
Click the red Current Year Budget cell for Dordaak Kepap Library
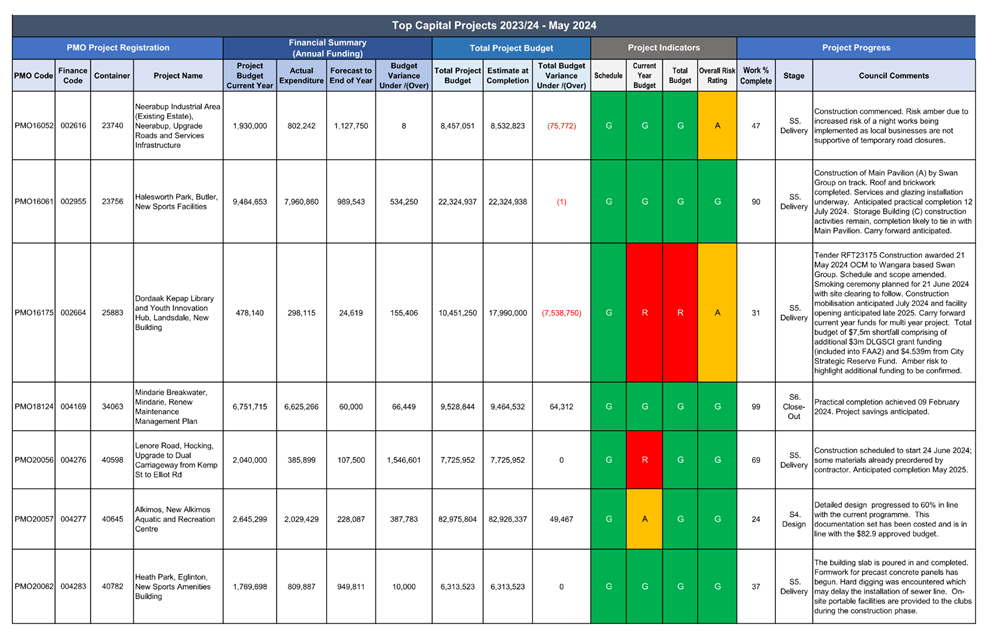click(644, 312)
